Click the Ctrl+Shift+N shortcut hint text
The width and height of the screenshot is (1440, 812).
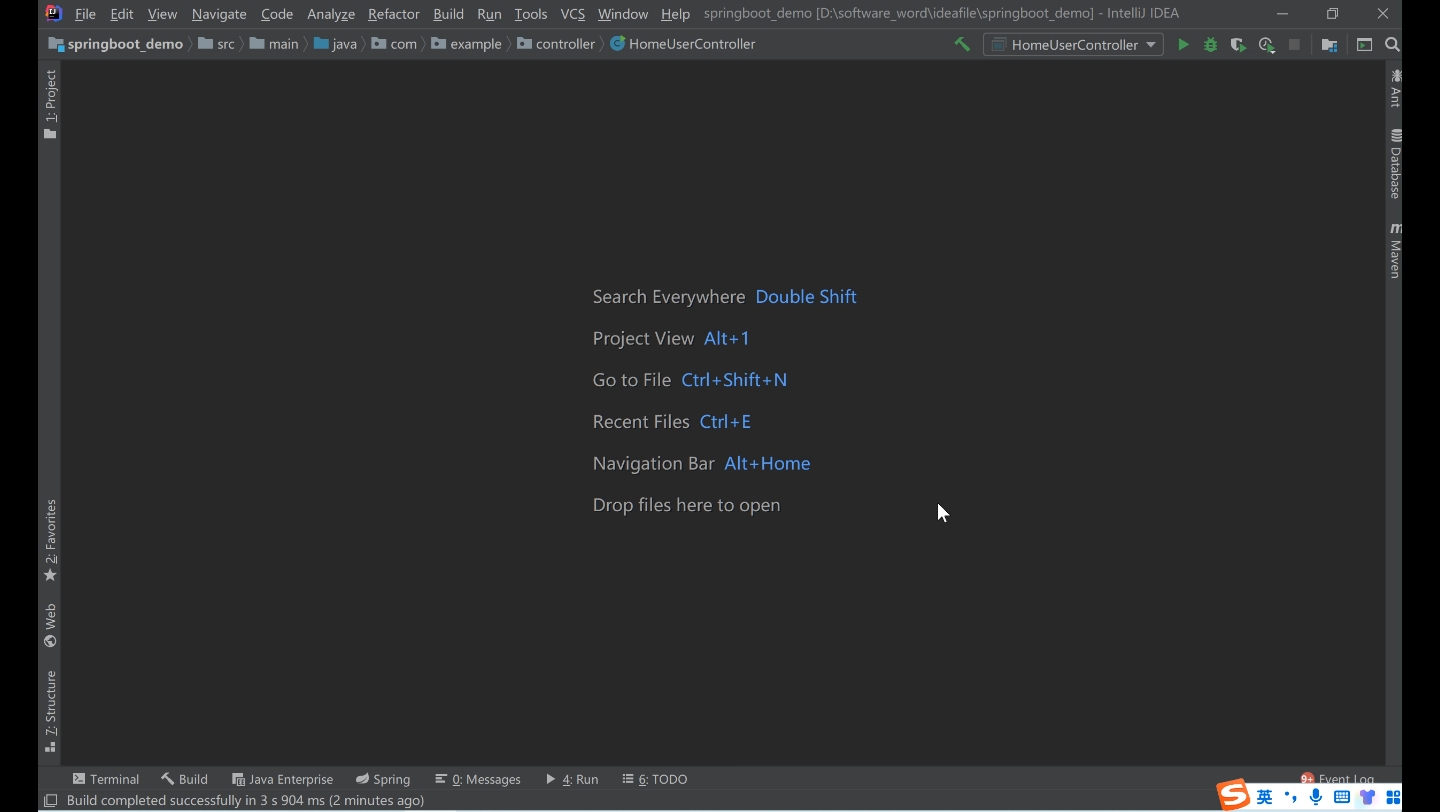[734, 380]
